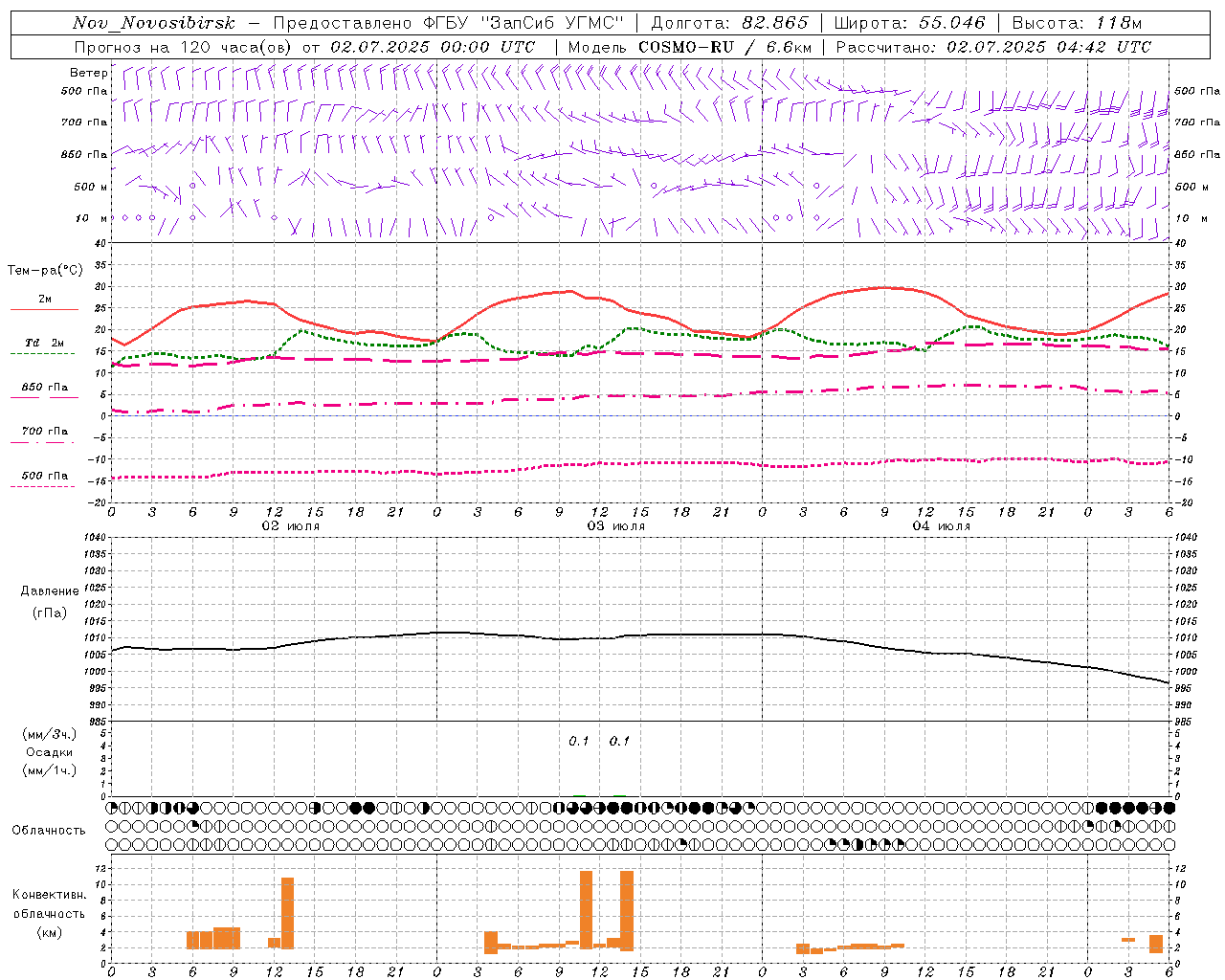Select the 'Модель COSMO-RU / 6.6км' text

point(690,47)
